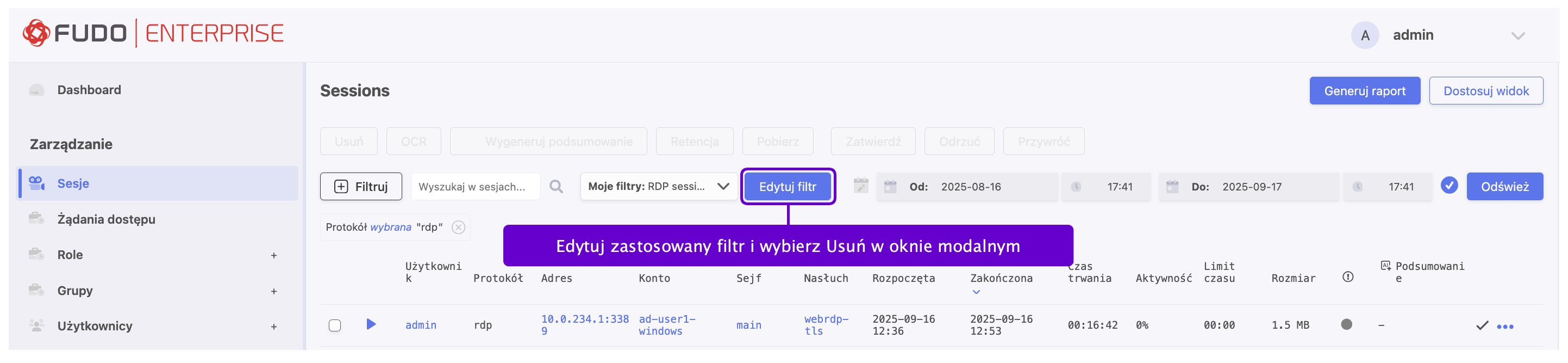Go to Dashboard in sidebar
Screen dimensions: 1568x363
coord(89,90)
